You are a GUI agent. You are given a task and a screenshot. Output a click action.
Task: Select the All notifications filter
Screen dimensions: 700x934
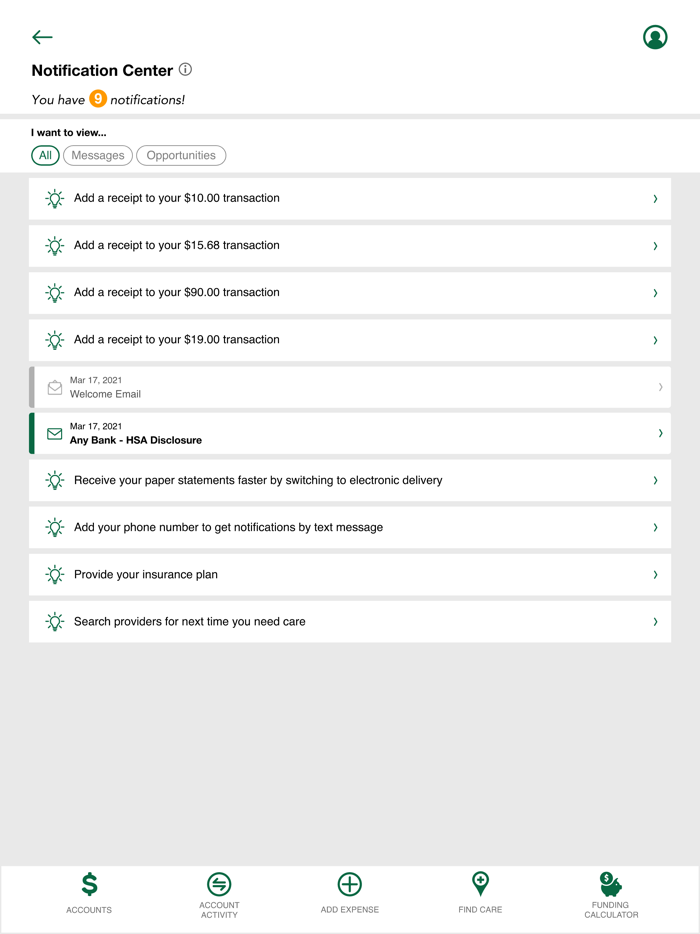[x=45, y=155]
